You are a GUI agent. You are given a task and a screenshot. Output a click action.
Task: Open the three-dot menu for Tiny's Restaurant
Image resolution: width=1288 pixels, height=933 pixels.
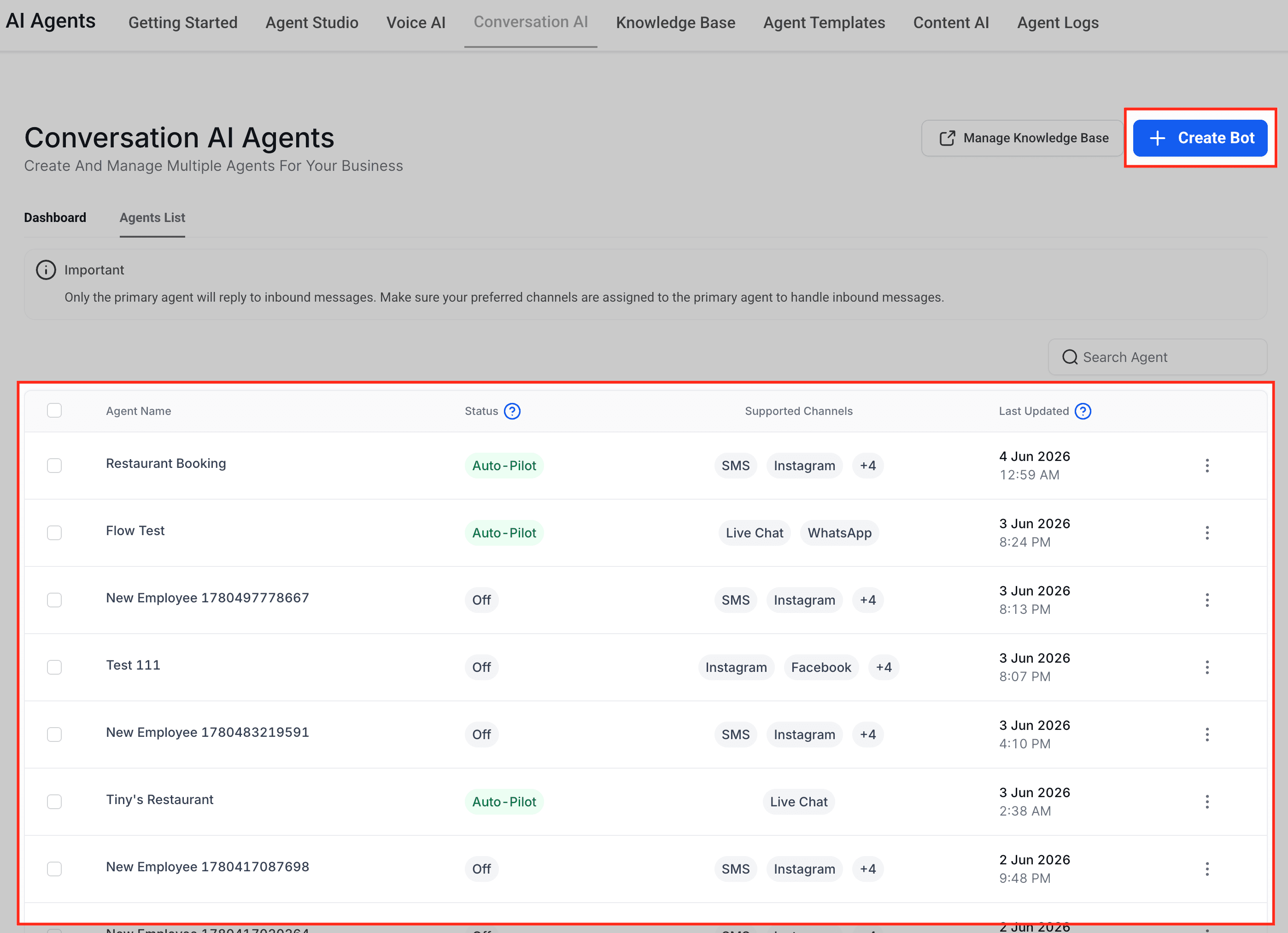click(x=1207, y=802)
